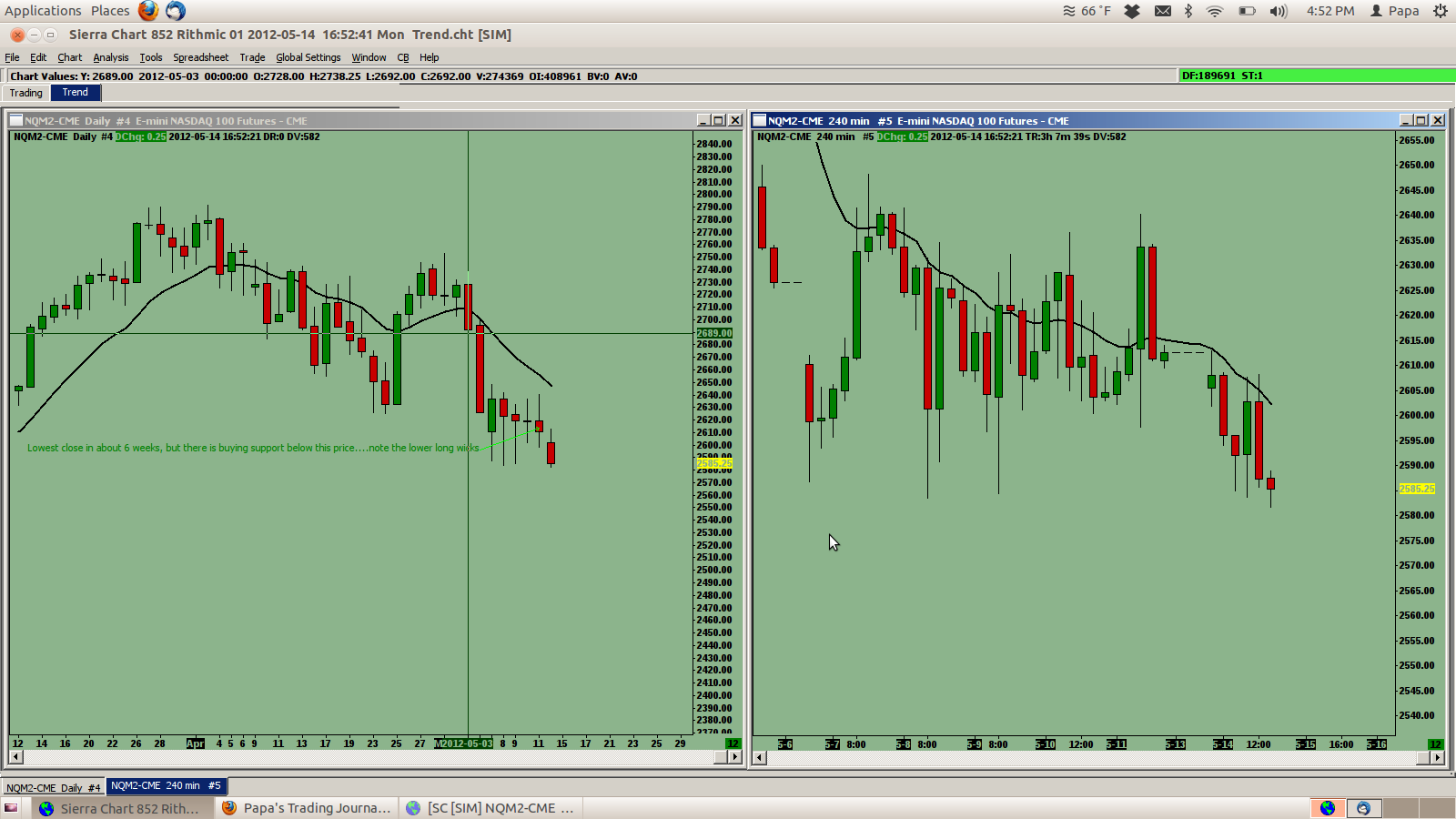Minimize the Daily #4 chart window
Image resolution: width=1456 pixels, height=819 pixels.
pyautogui.click(x=703, y=120)
